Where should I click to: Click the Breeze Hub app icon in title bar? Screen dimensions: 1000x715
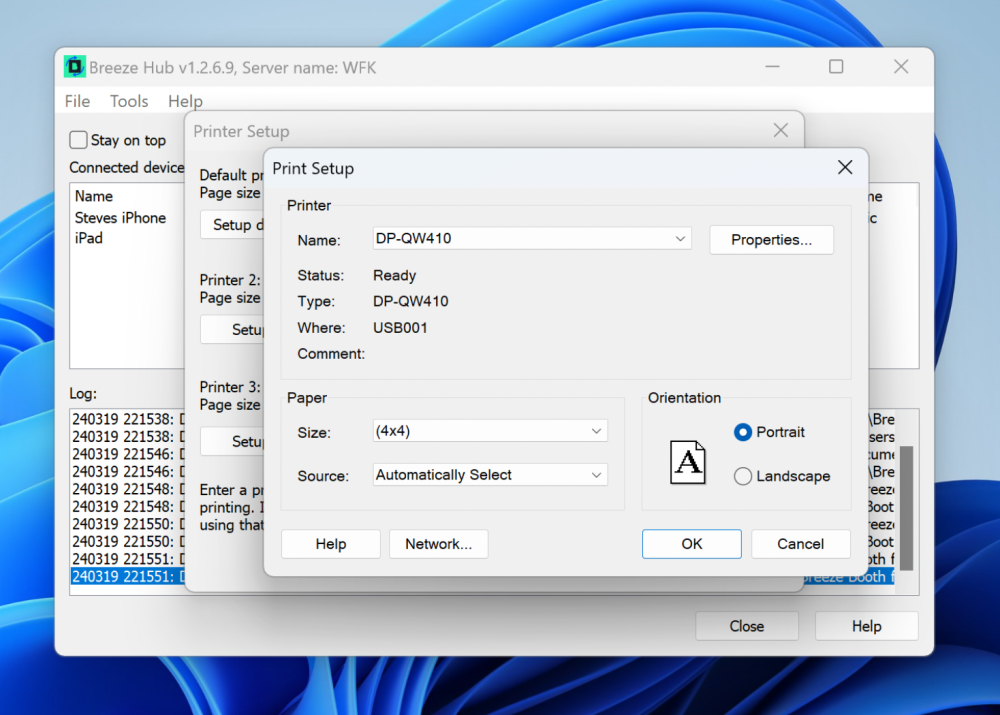(x=75, y=67)
